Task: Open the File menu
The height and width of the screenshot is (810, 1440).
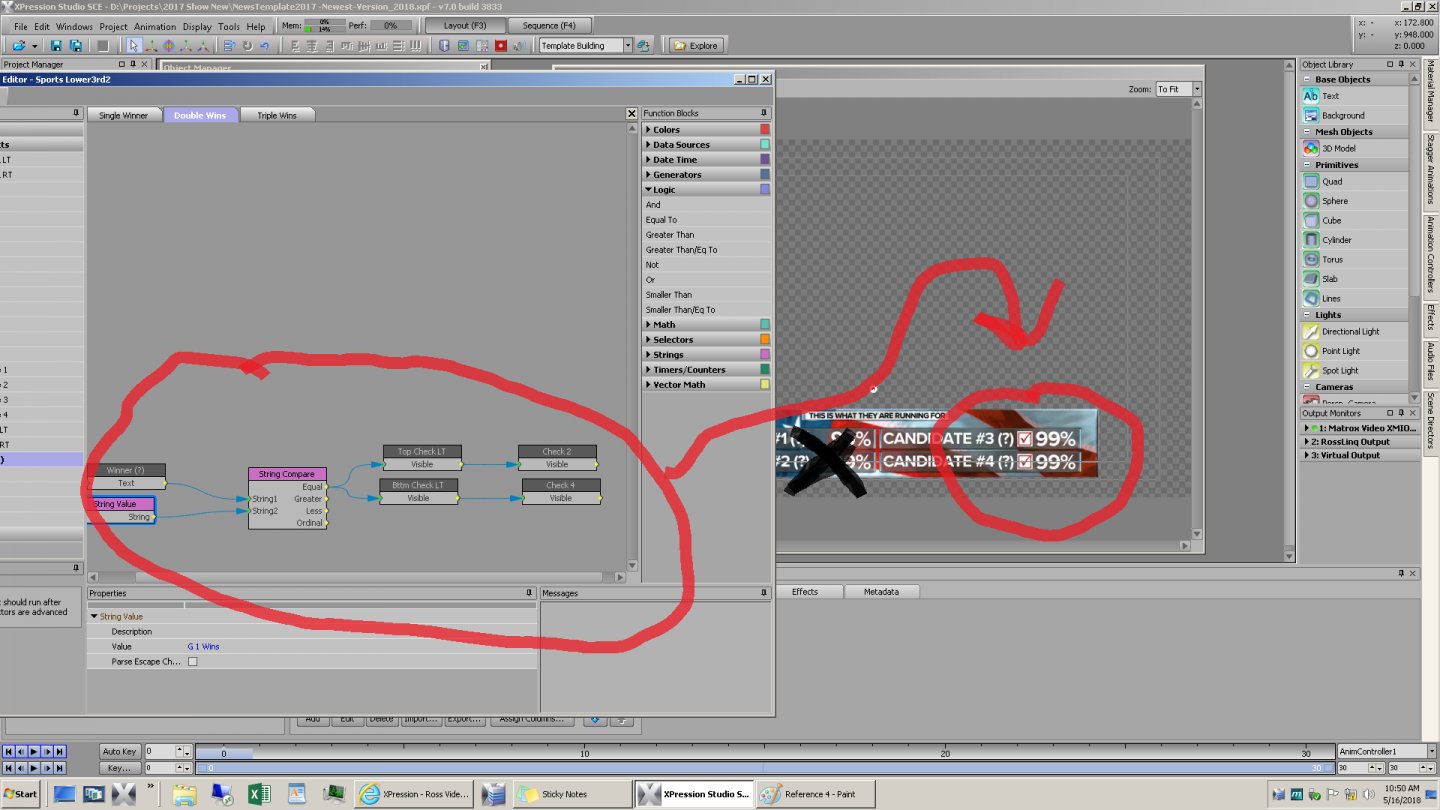Action: 20,26
